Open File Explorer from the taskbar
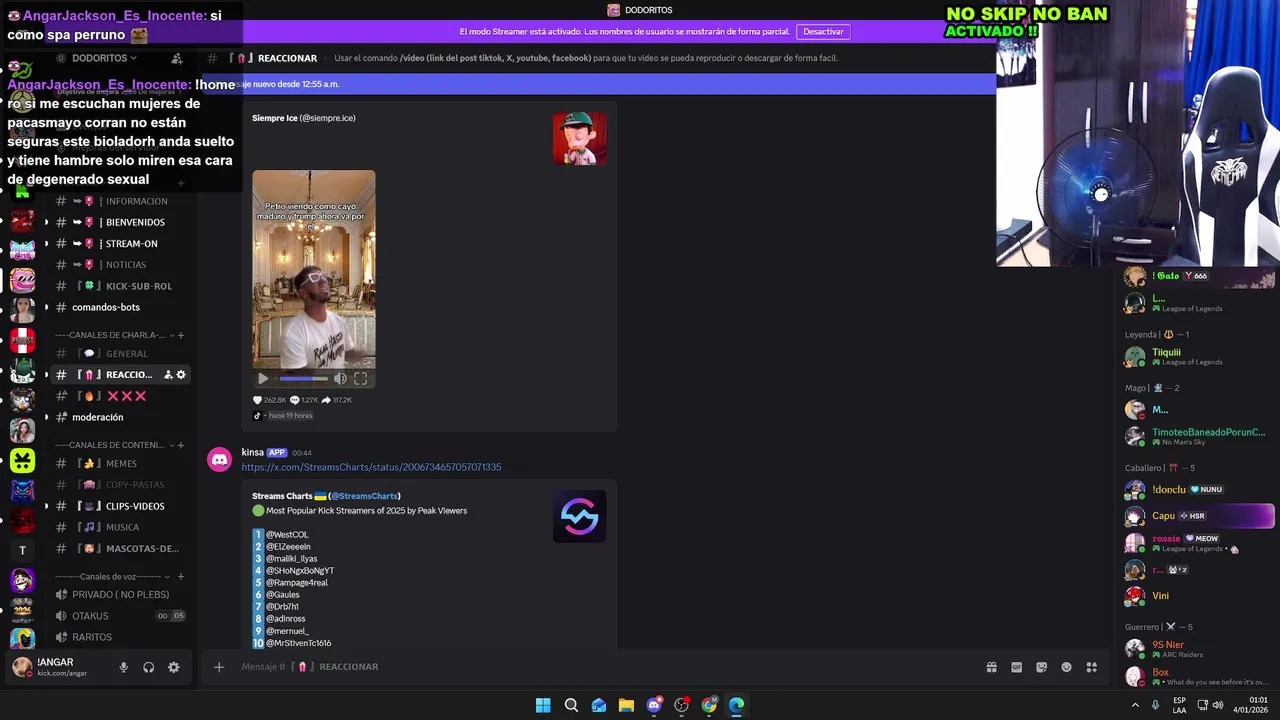The image size is (1280, 720). tap(626, 705)
